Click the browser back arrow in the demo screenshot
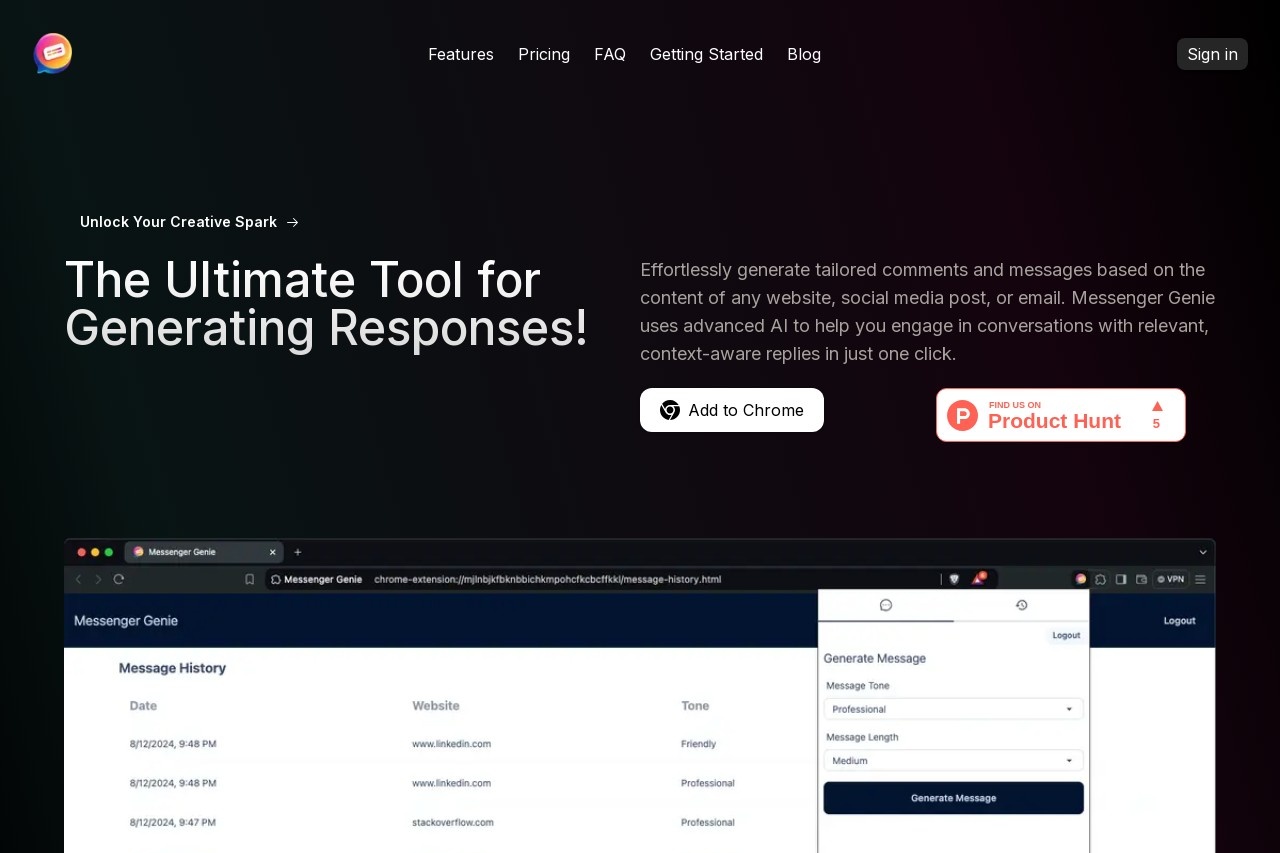This screenshot has width=1280, height=853. 79,579
